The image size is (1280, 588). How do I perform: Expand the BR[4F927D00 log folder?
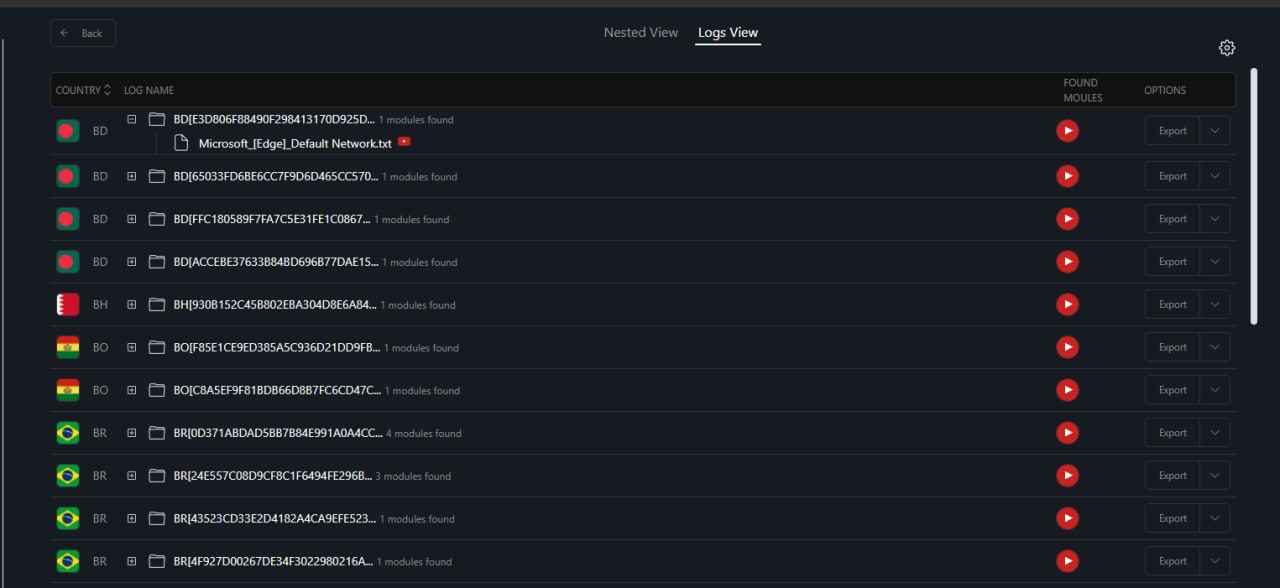[x=131, y=561]
